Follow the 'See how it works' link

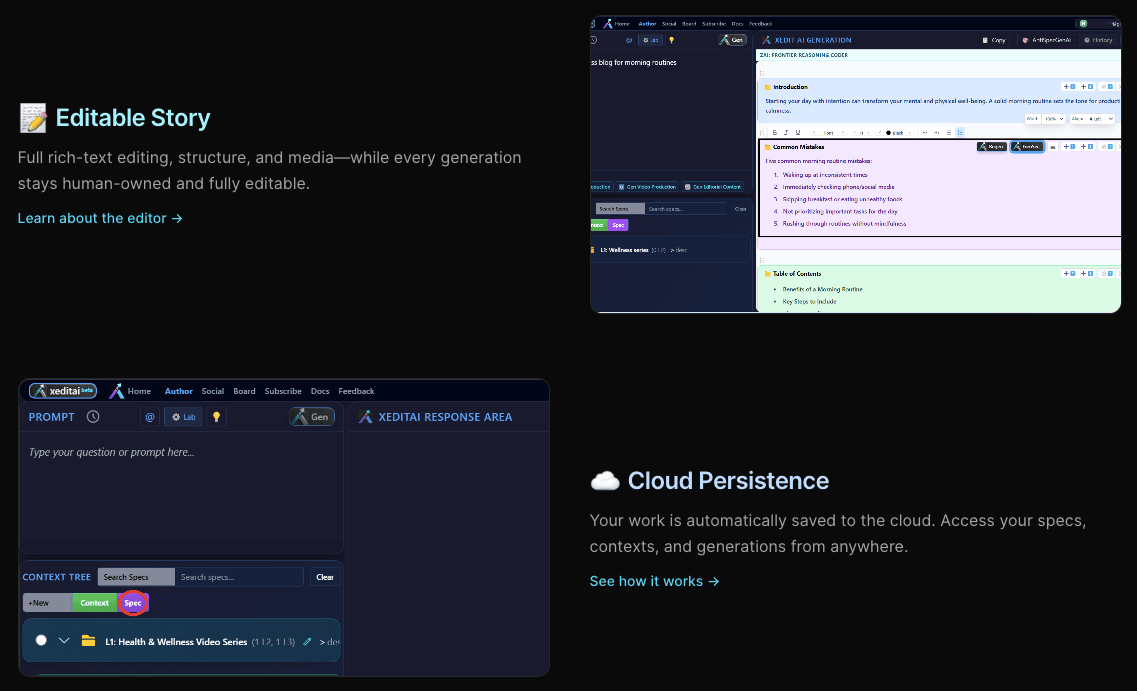(654, 581)
